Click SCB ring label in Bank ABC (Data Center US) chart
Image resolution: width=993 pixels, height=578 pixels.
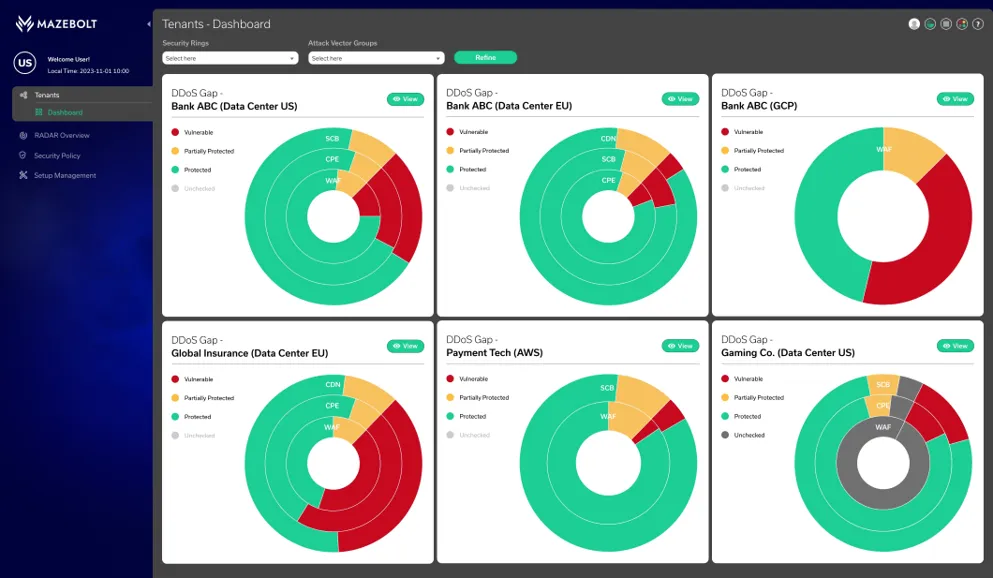pyautogui.click(x=332, y=139)
